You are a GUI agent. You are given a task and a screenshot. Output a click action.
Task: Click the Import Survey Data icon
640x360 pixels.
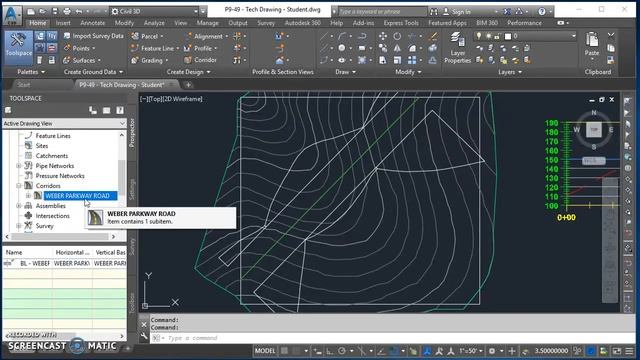pos(67,36)
